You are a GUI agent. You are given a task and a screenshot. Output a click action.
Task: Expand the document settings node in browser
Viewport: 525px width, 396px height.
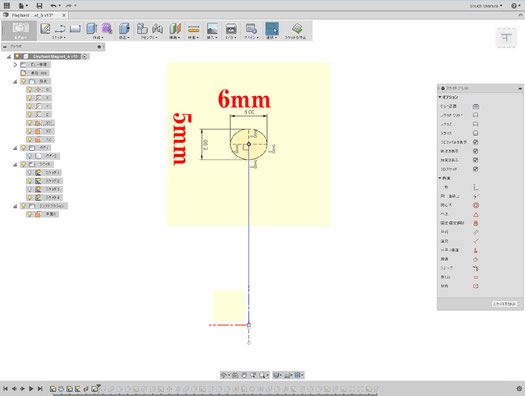(x=15, y=65)
